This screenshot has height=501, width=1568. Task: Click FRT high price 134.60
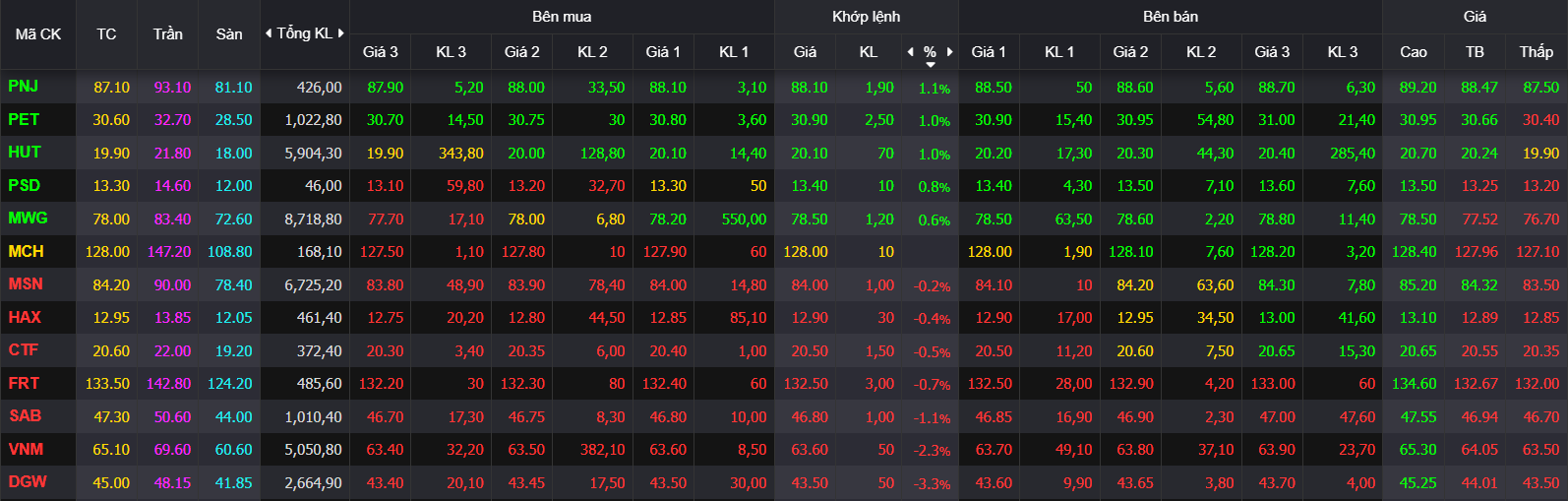[x=1414, y=384]
